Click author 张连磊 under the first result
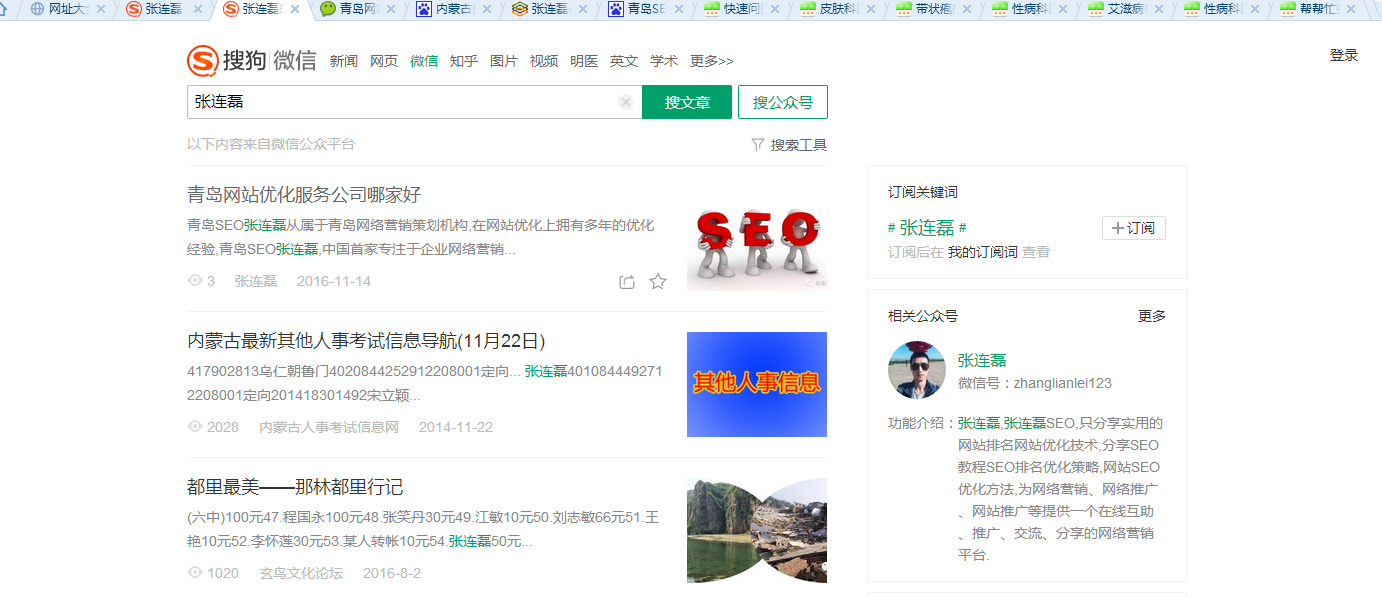Image resolution: width=1382 pixels, height=598 pixels. (256, 281)
